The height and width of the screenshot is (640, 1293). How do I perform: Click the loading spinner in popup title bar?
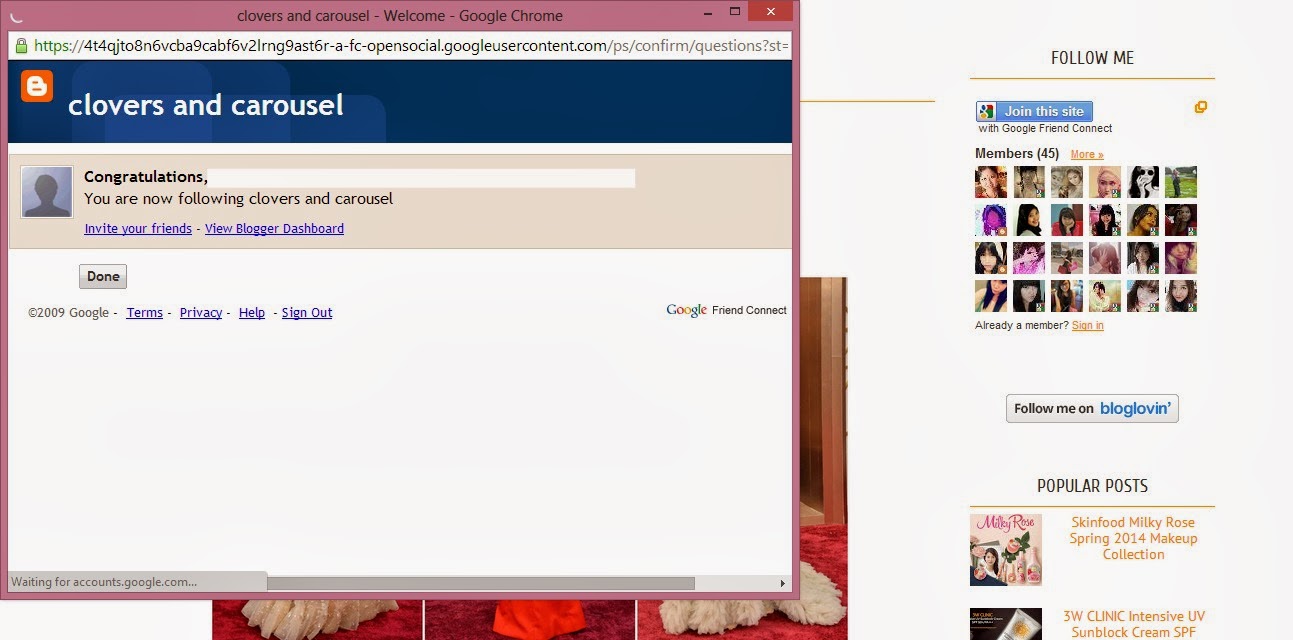pyautogui.click(x=16, y=15)
